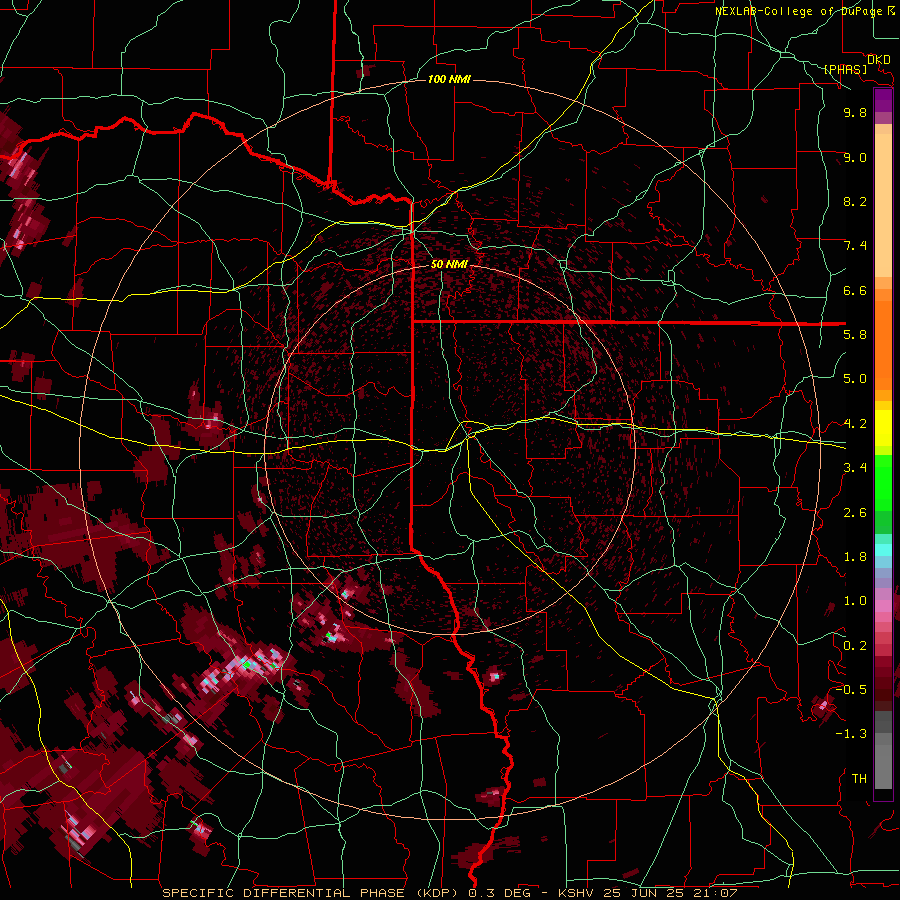Viewport: 900px width, 900px height.
Task: Click the [PHAS] legend header
Action: (845, 69)
